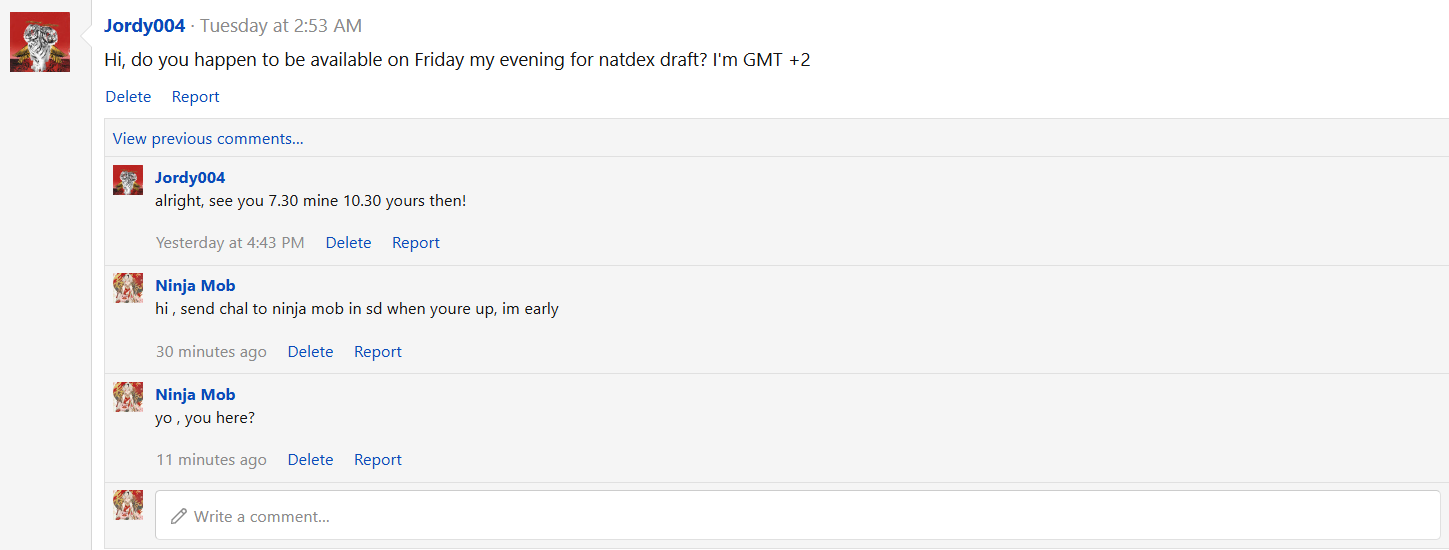
Task: Report the 'send chal' comment
Action: pyautogui.click(x=378, y=352)
